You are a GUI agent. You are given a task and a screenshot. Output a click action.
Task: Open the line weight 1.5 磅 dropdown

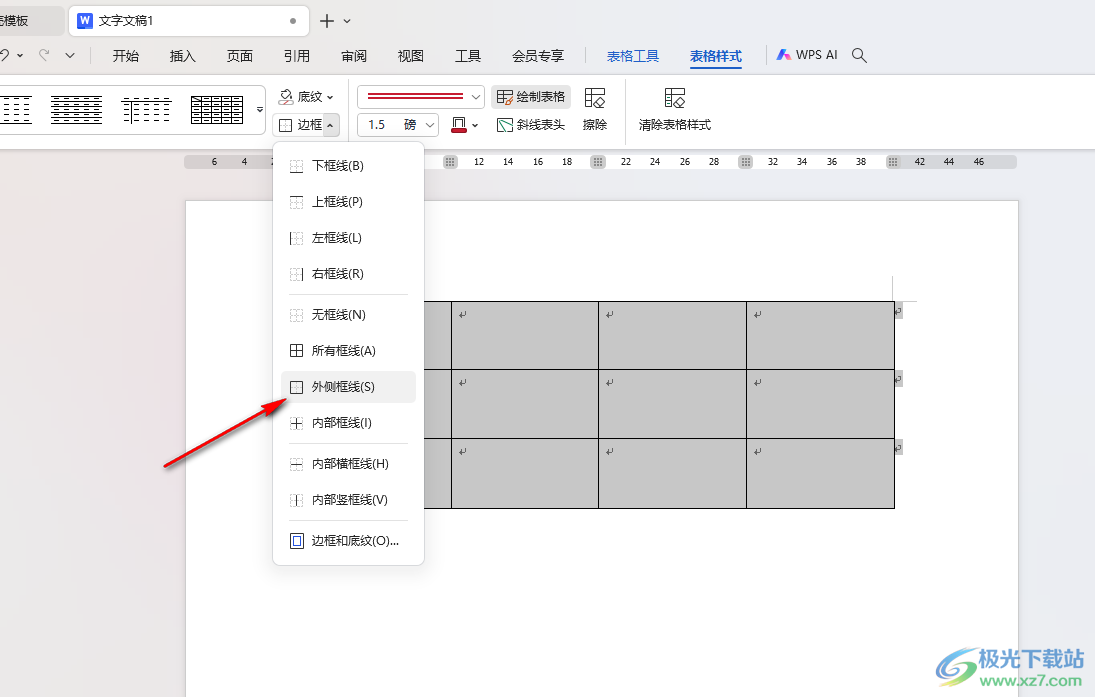pyautogui.click(x=430, y=125)
